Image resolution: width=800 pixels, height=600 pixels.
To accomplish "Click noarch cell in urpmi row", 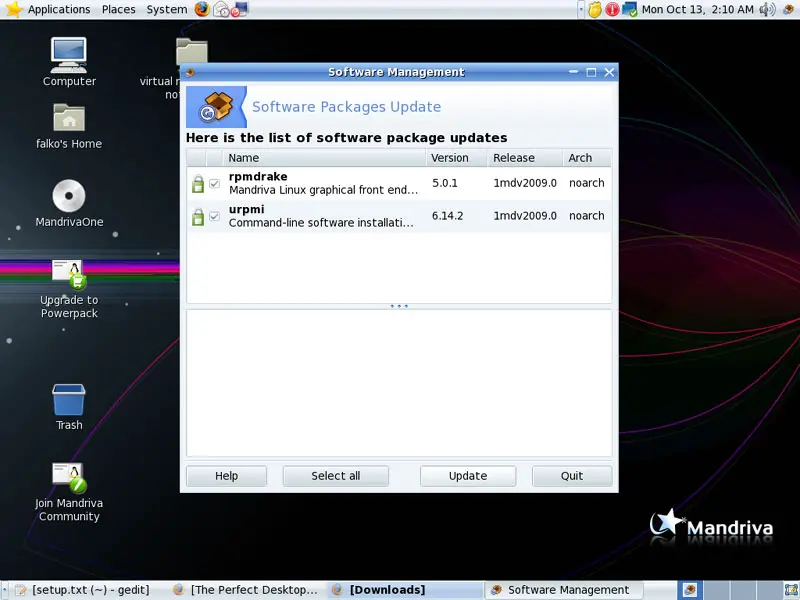I will [x=587, y=216].
